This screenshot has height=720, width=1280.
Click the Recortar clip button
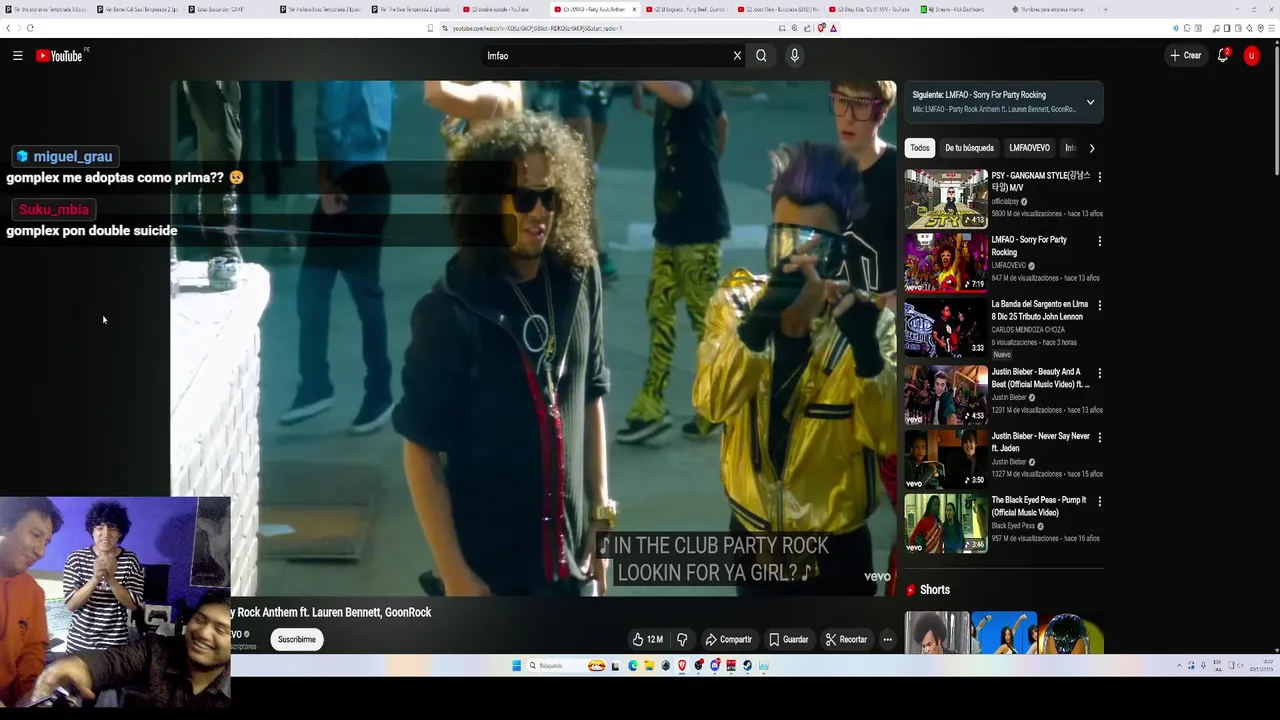pos(846,639)
